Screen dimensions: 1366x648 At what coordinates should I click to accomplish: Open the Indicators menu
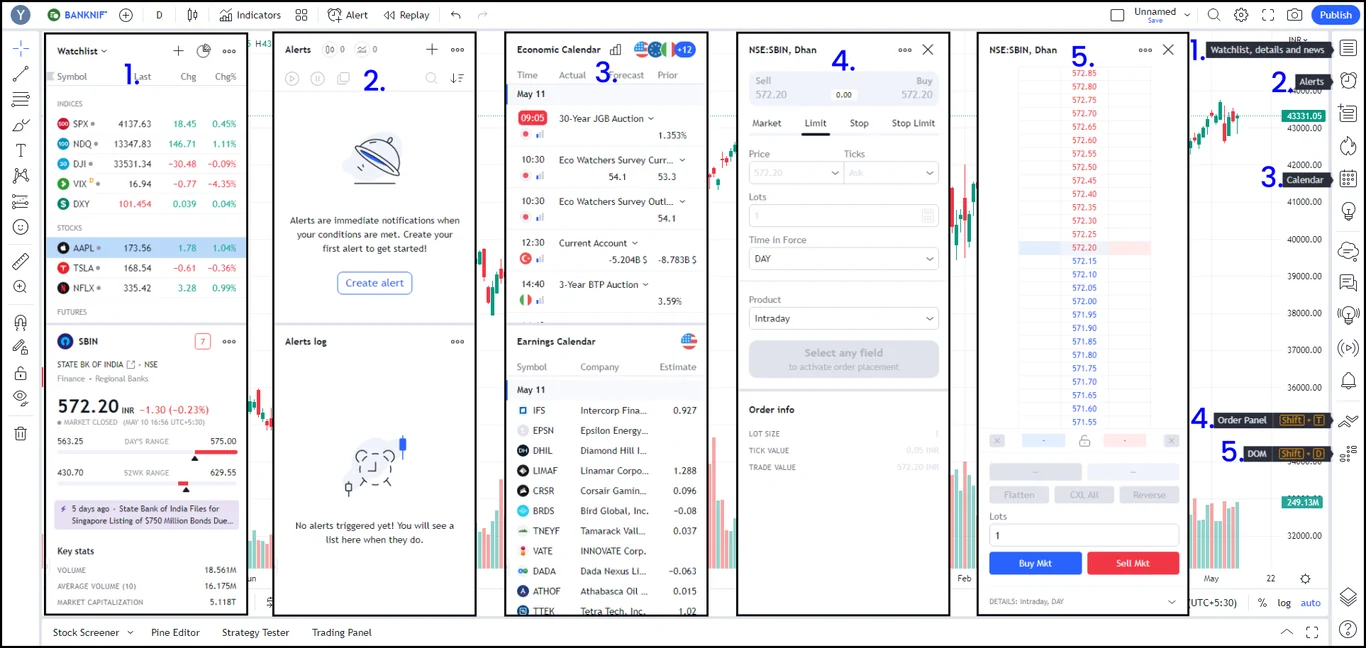[x=251, y=15]
